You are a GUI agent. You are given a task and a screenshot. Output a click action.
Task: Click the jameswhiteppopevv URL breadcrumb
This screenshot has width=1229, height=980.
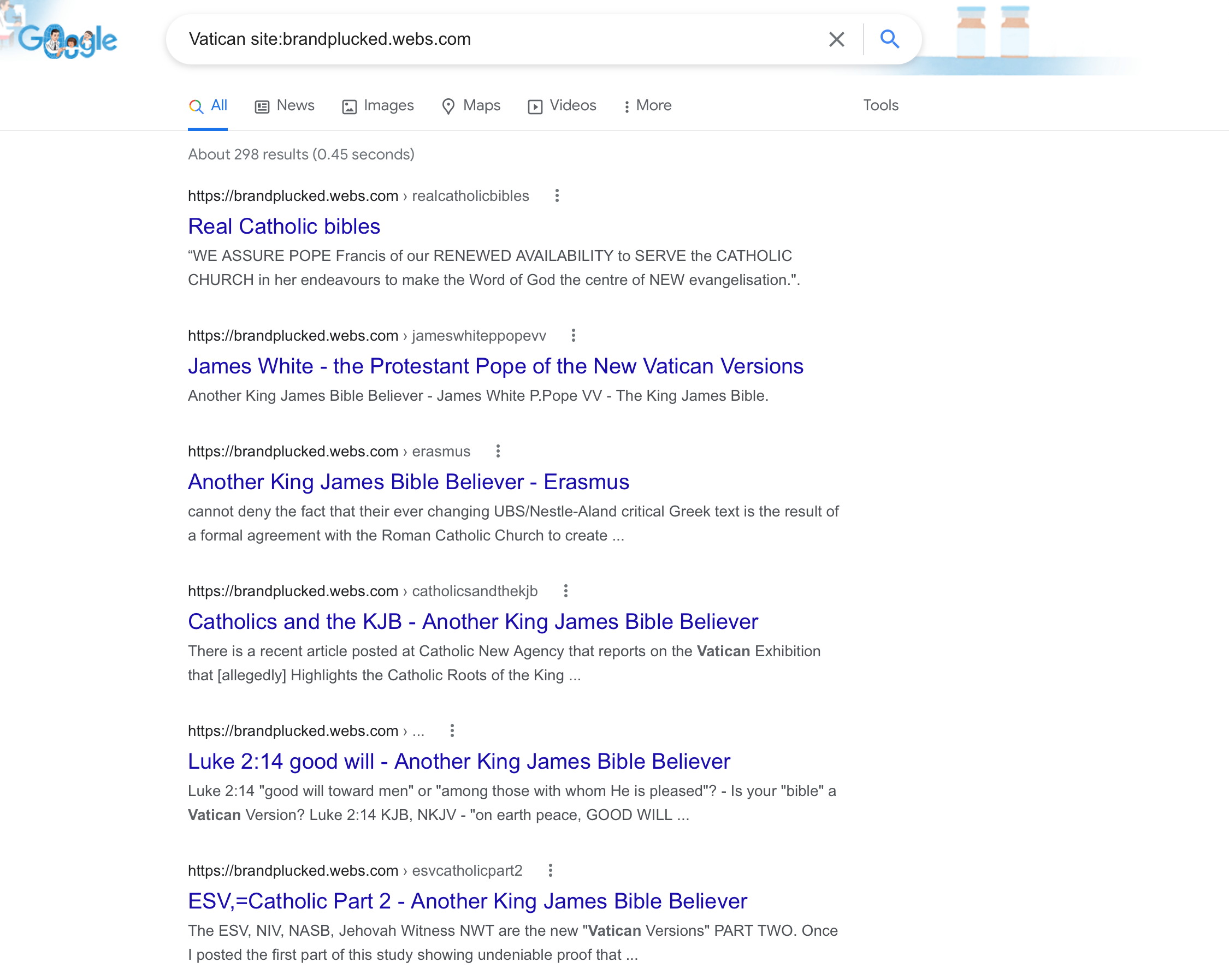click(367, 336)
